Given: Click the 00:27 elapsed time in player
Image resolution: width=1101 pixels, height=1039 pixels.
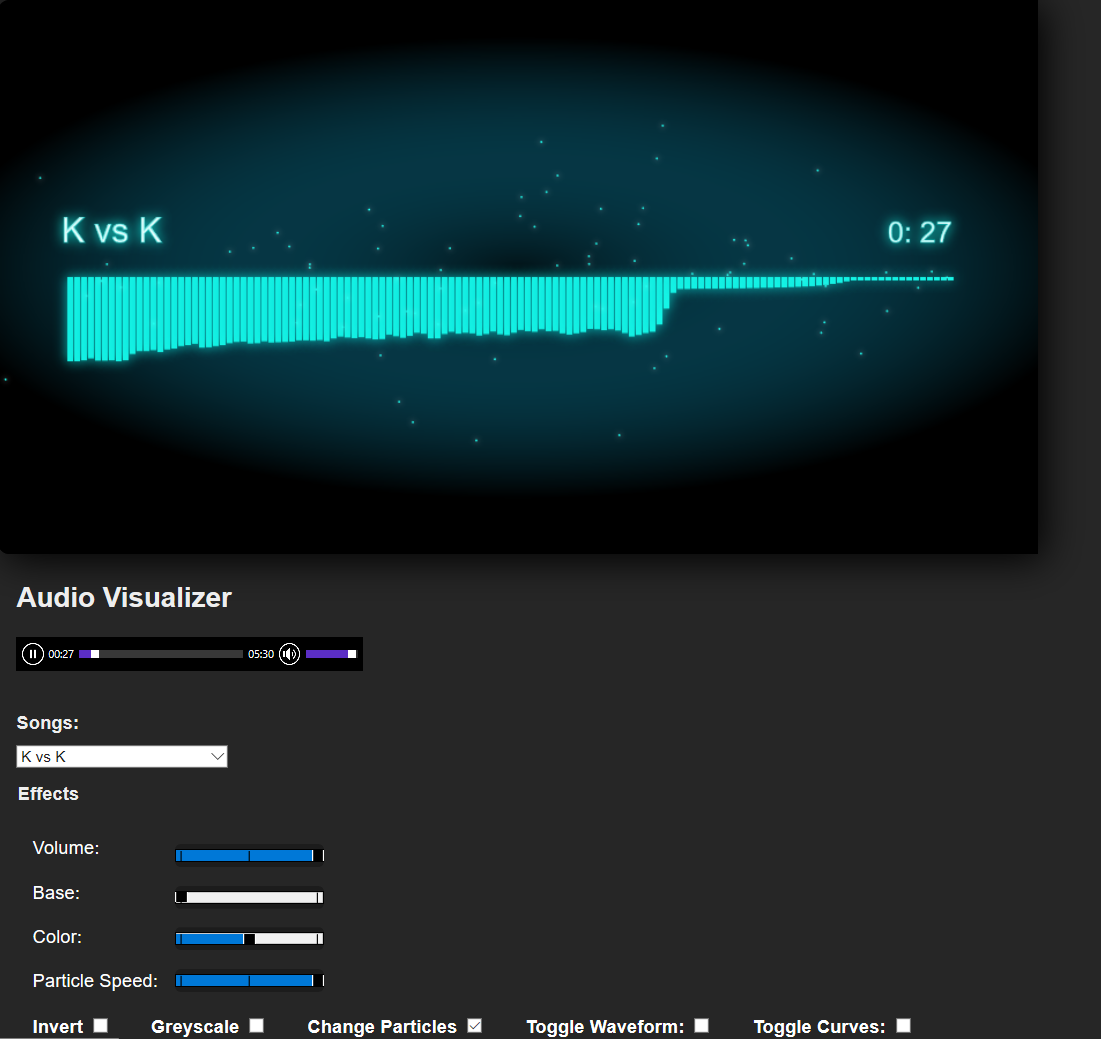Looking at the screenshot, I should click(61, 654).
